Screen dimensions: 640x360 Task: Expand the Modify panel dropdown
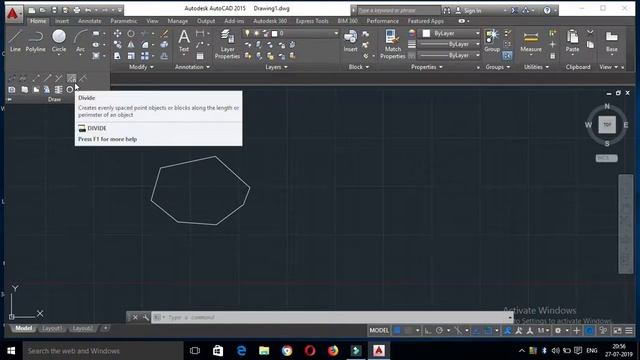click(x=141, y=67)
